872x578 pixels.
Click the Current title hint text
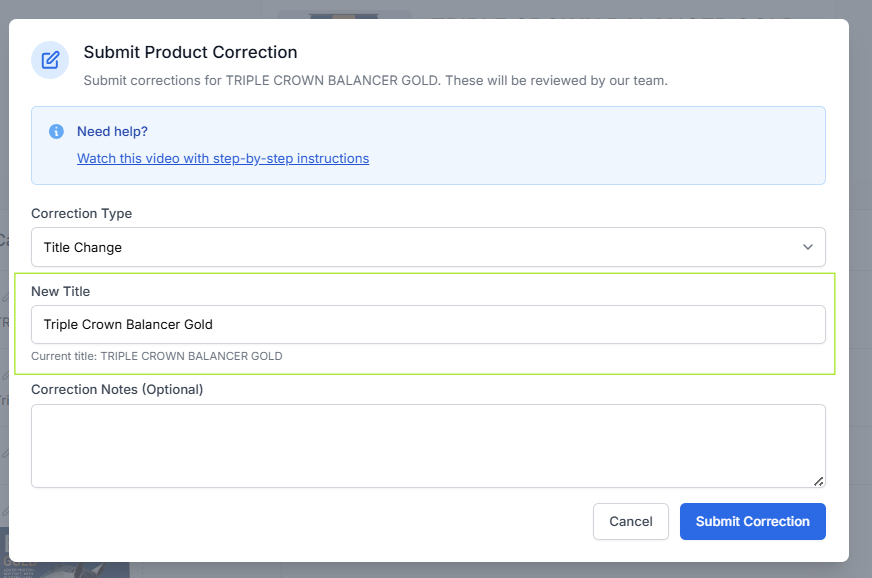click(157, 356)
